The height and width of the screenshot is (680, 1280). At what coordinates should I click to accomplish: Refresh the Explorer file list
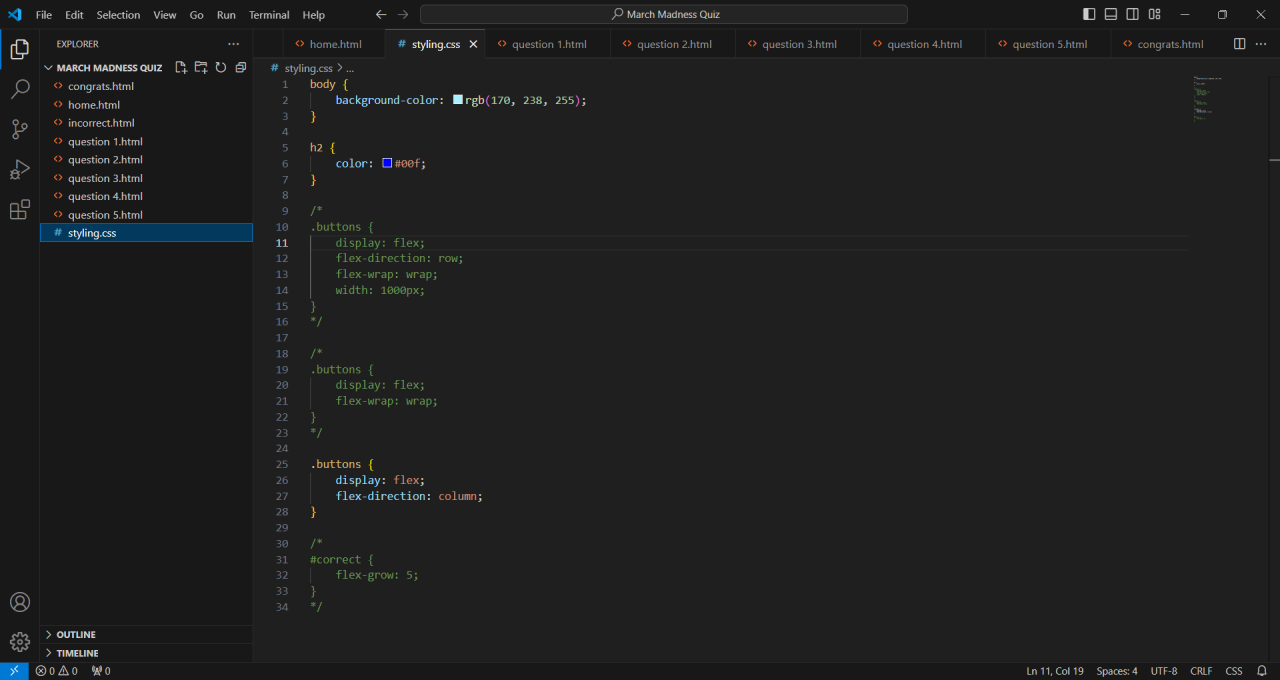click(x=221, y=68)
